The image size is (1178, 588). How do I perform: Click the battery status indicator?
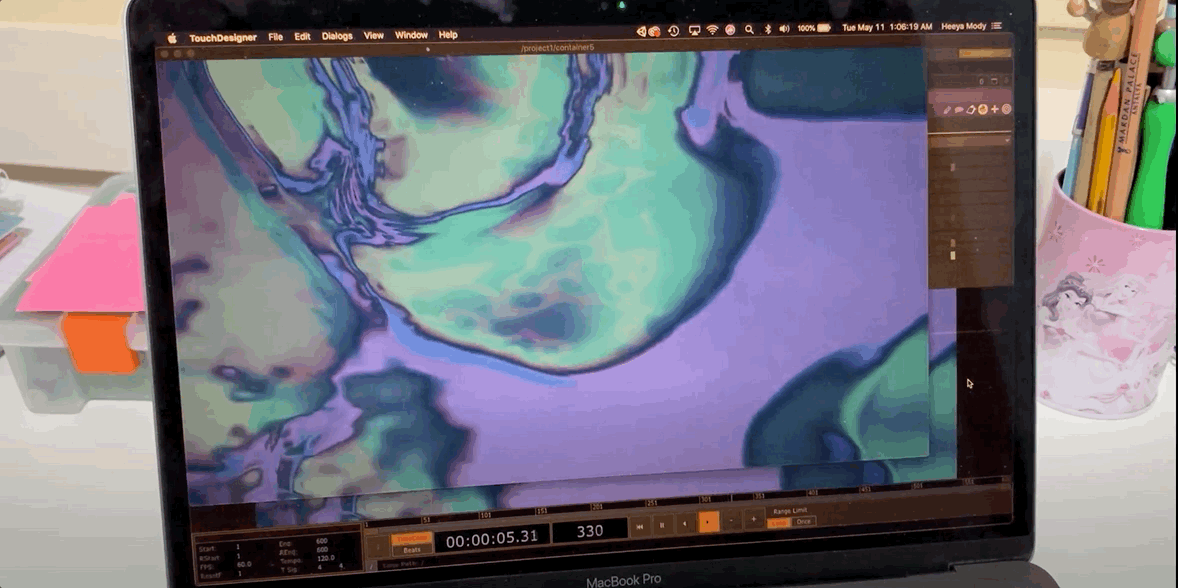tap(814, 28)
